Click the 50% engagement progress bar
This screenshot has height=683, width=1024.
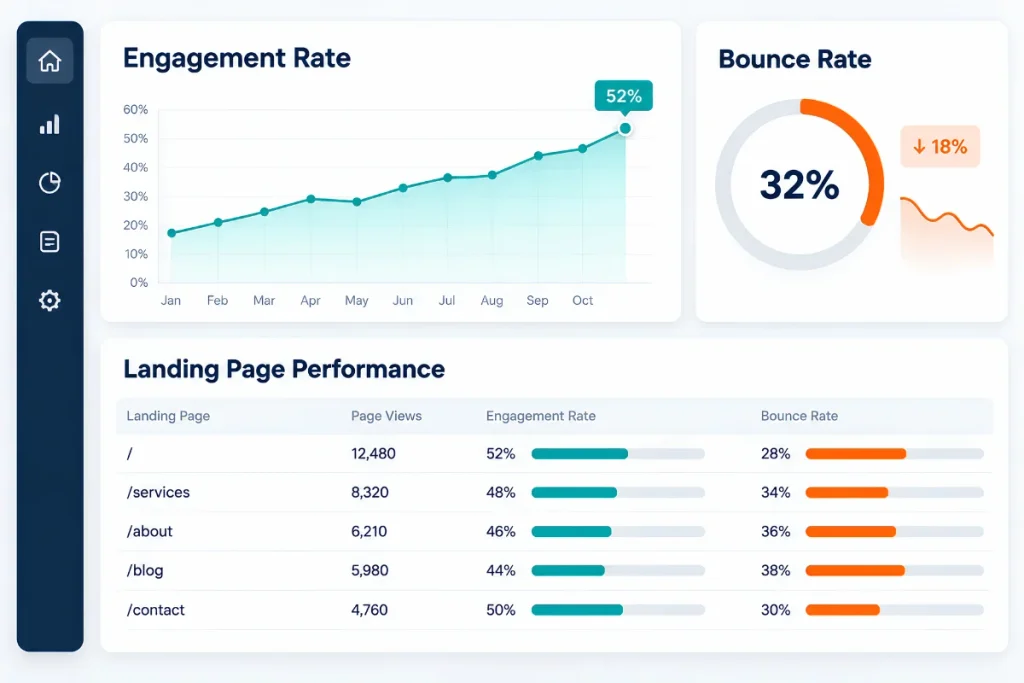coord(618,610)
